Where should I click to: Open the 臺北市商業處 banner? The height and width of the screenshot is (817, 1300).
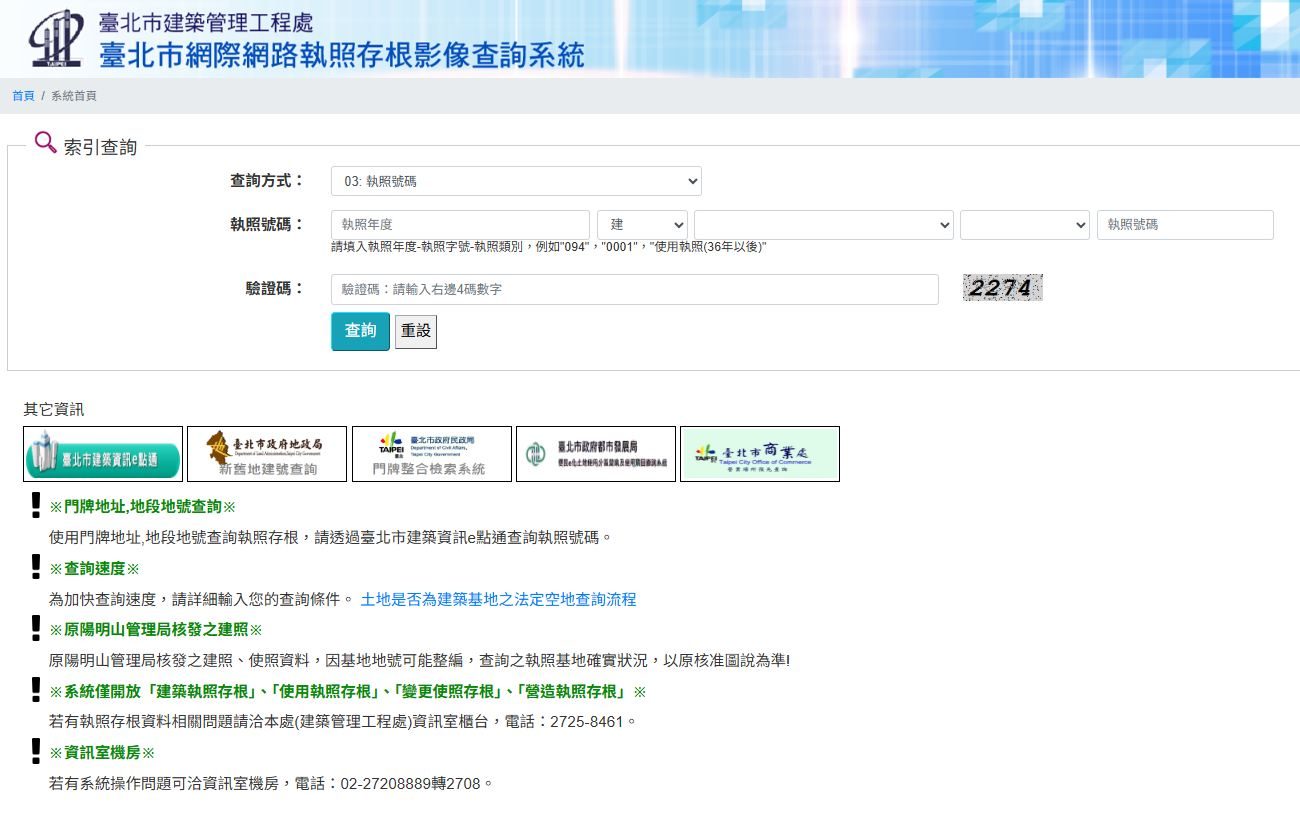(x=760, y=454)
